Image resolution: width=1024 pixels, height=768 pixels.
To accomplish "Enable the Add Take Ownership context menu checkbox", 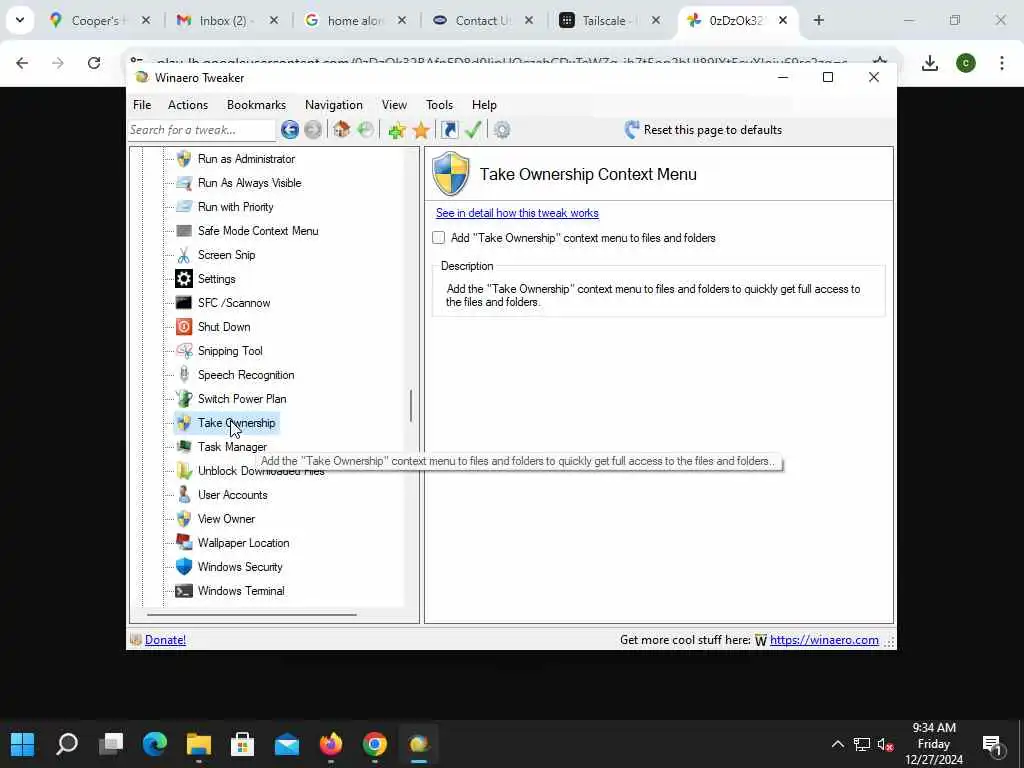I will (438, 238).
